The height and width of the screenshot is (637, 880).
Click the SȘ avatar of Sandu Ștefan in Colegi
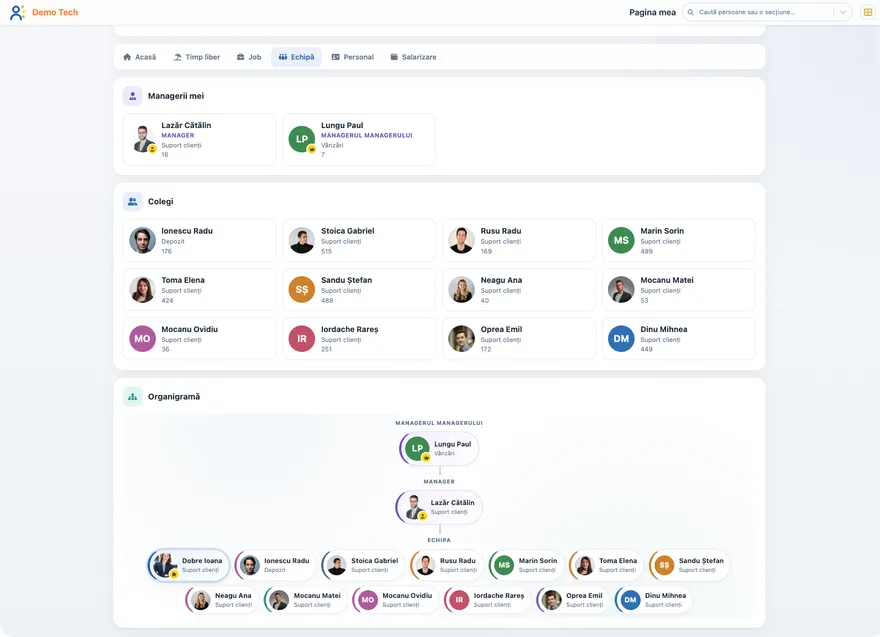(302, 290)
